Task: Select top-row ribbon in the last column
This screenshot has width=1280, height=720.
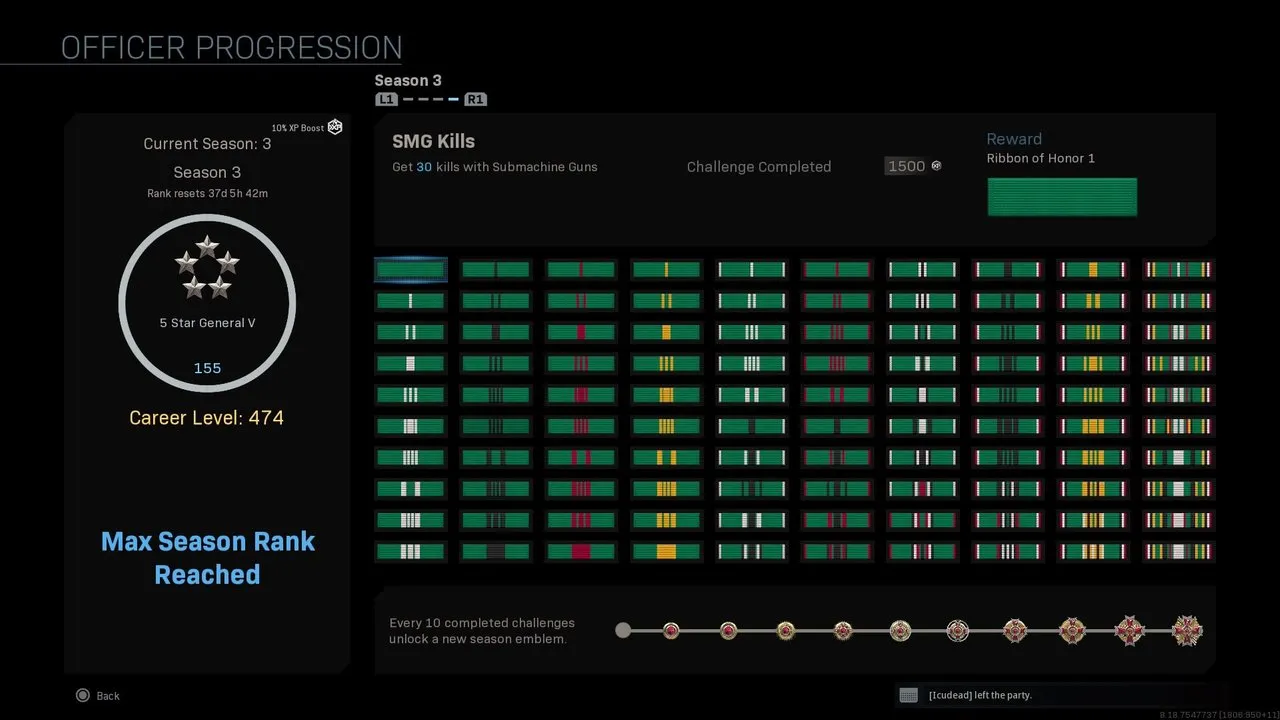Action: coord(1178,269)
